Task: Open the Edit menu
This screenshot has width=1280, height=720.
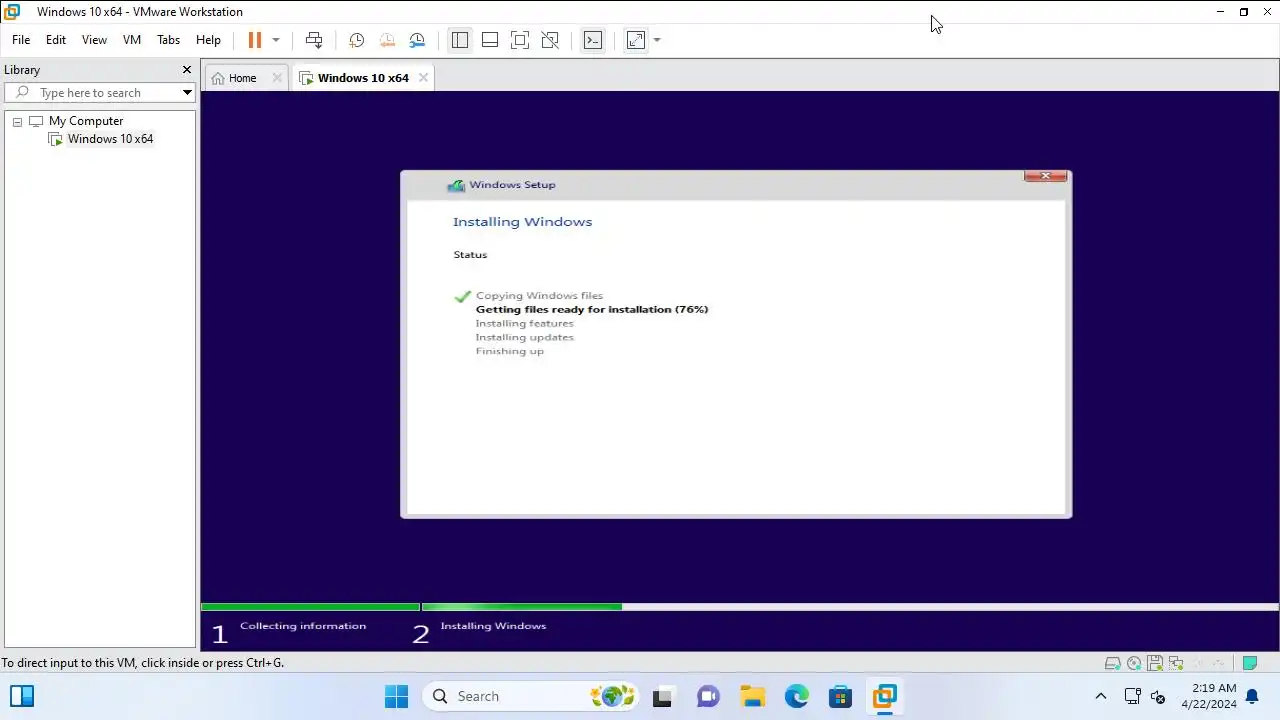Action: coord(56,40)
